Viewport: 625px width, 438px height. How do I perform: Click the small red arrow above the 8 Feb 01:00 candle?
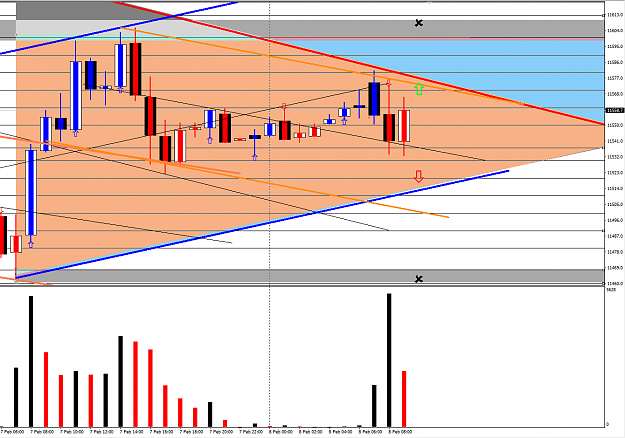(284, 106)
